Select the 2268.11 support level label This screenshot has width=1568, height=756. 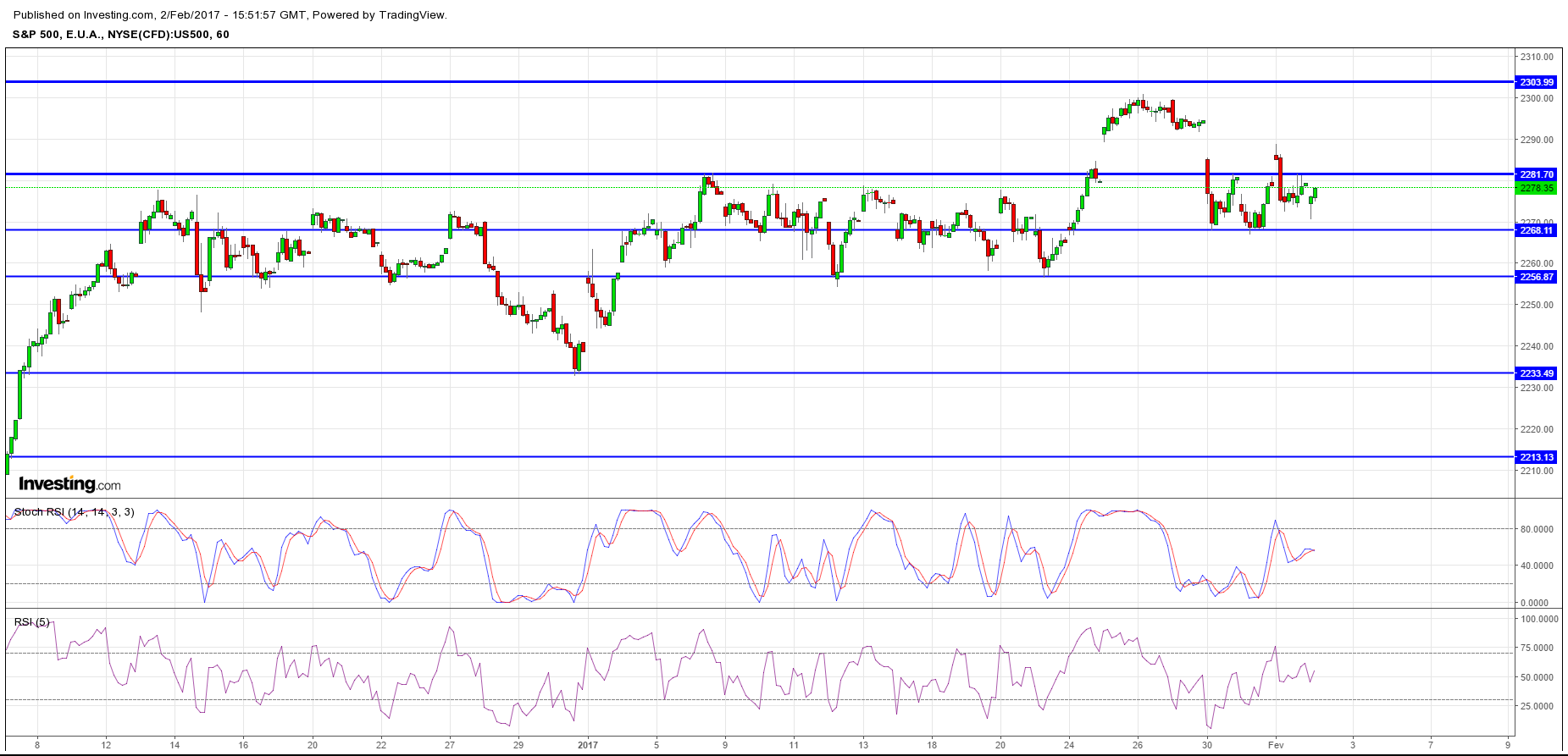click(x=1536, y=230)
